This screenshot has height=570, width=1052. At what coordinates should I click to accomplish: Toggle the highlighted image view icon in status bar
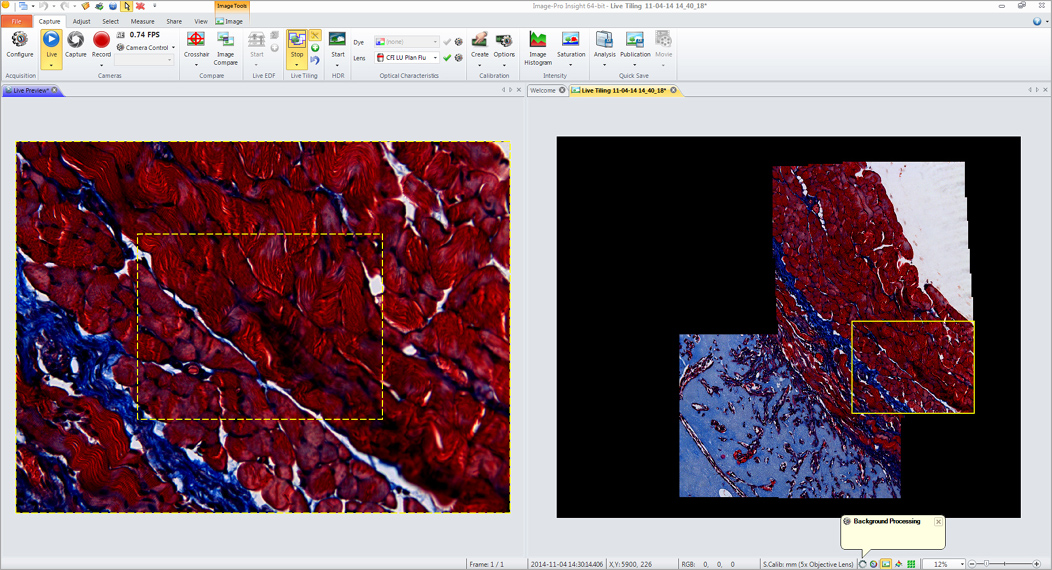(x=886, y=564)
